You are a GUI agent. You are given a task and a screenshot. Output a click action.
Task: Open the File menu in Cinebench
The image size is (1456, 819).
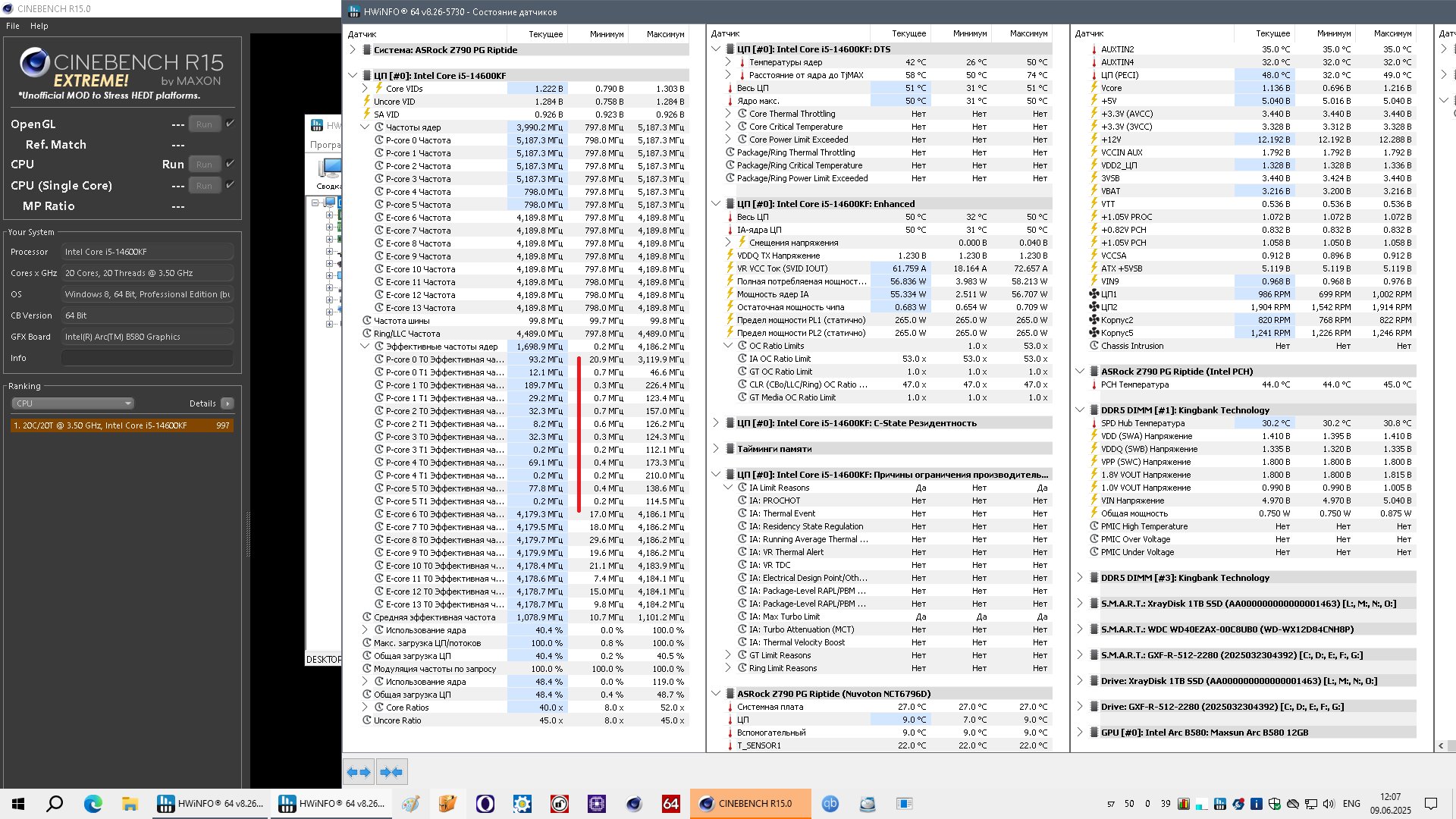tap(13, 26)
